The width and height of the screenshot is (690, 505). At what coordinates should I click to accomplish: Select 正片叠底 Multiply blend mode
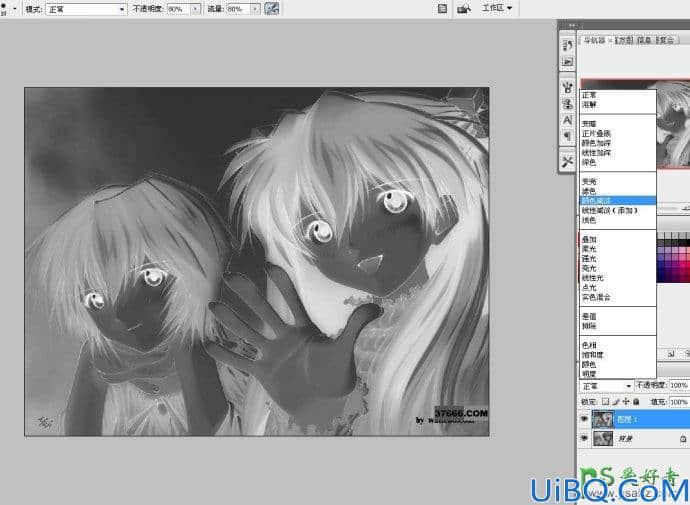point(618,133)
